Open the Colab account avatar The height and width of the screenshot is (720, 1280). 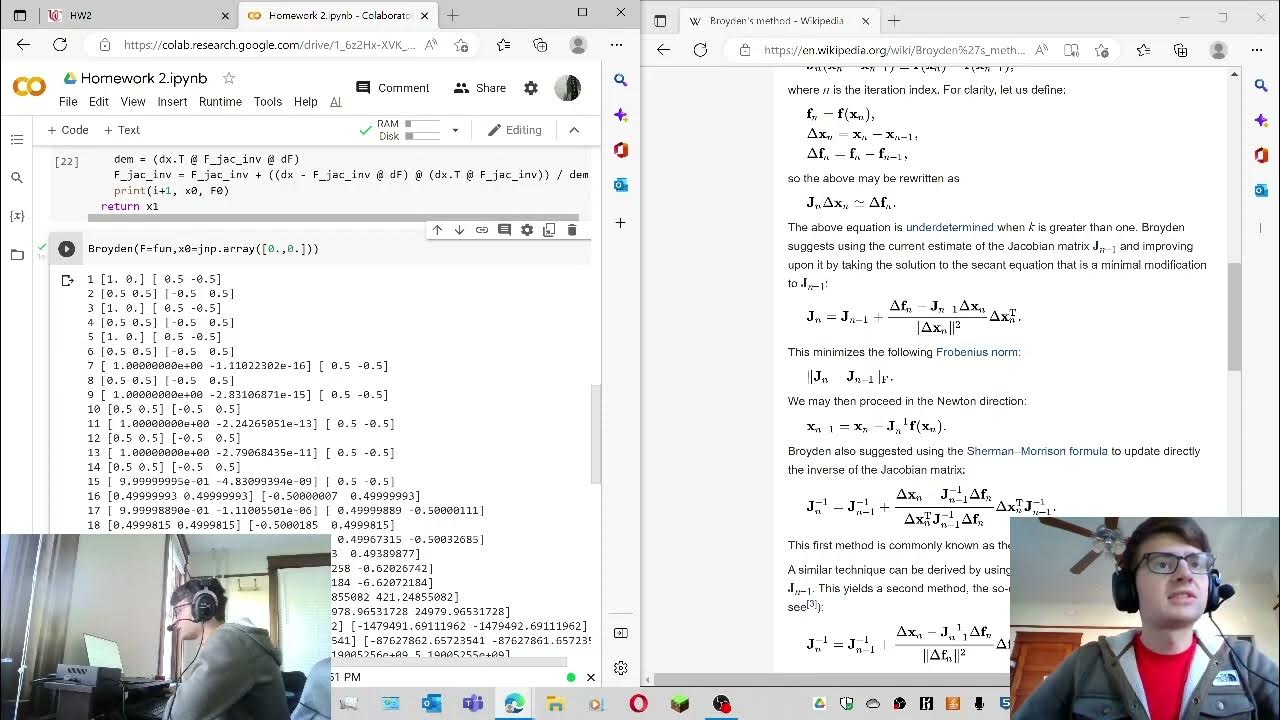(567, 88)
